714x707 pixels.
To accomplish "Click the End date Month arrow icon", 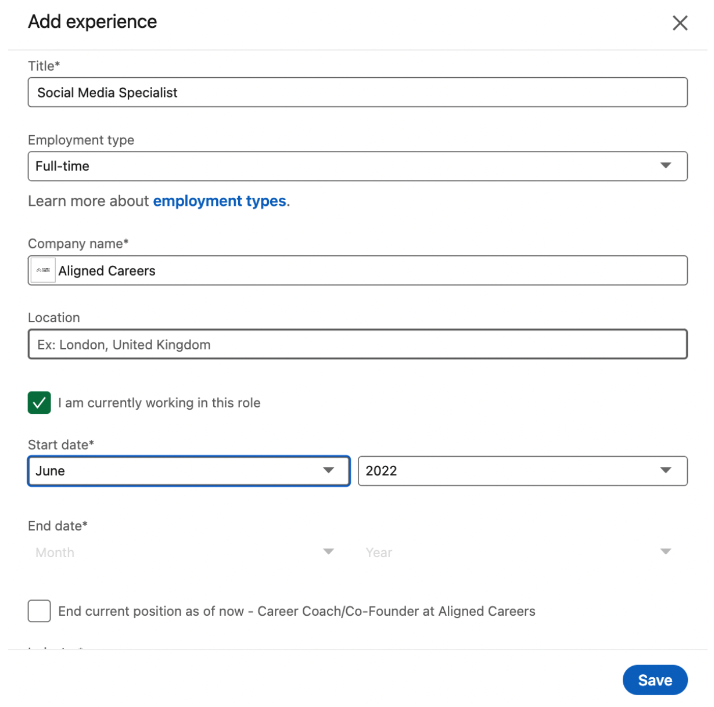I will coord(328,552).
